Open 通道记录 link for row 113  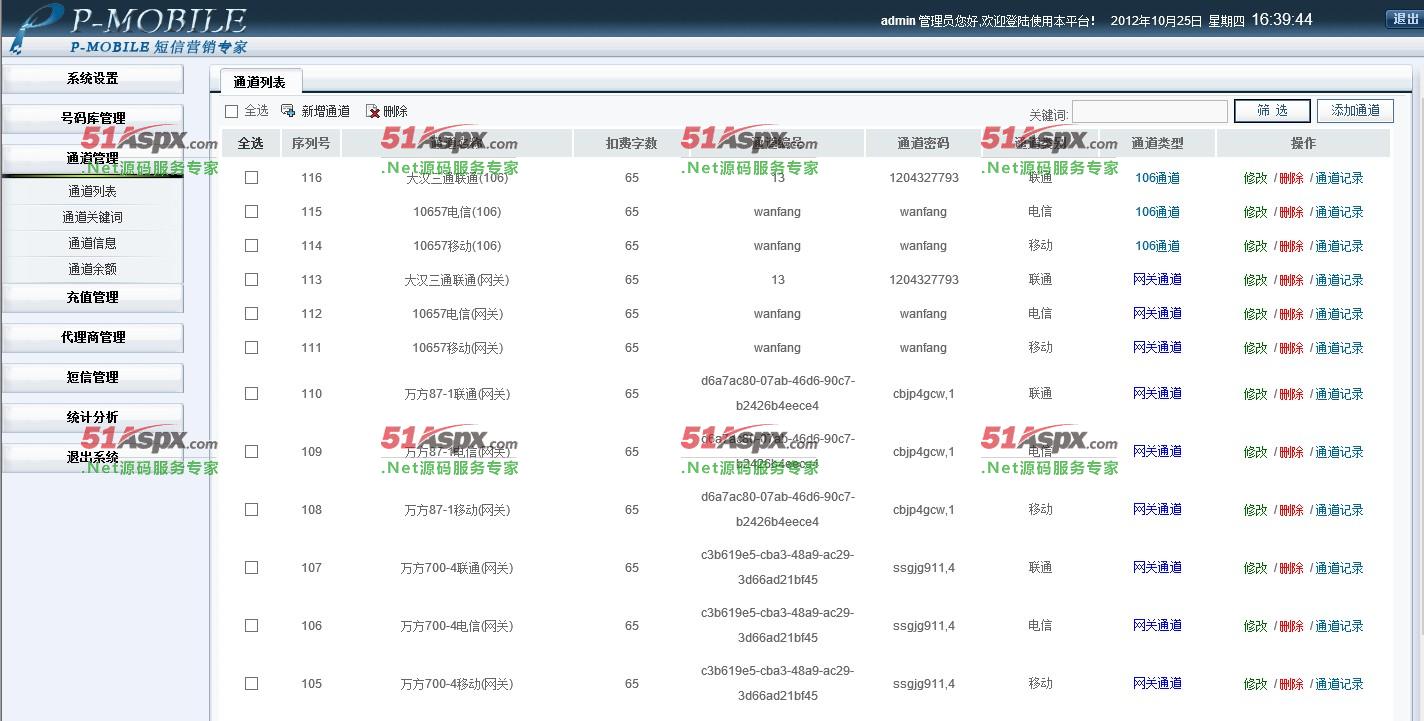pos(1339,280)
